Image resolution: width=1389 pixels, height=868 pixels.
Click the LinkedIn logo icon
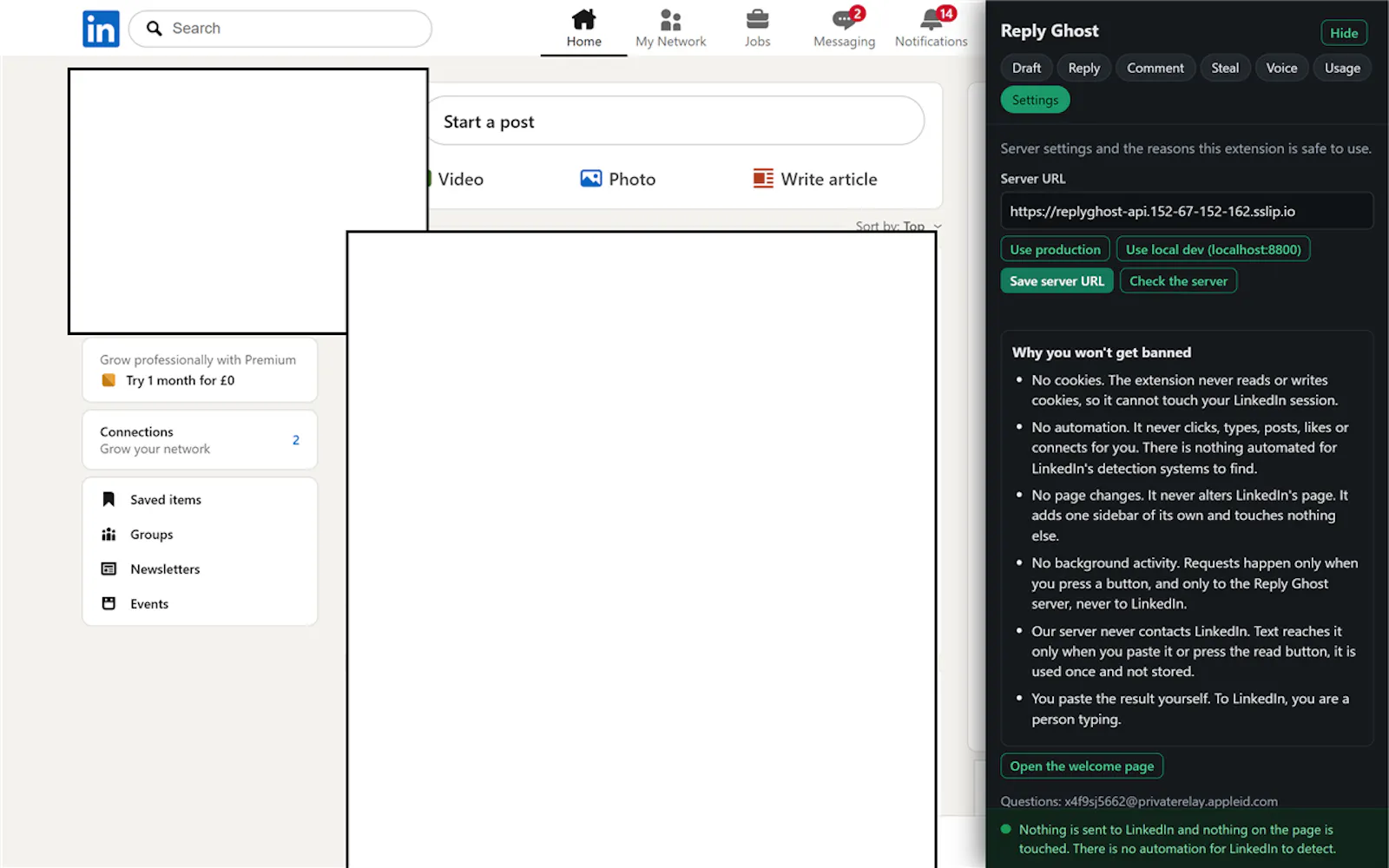coord(101,29)
